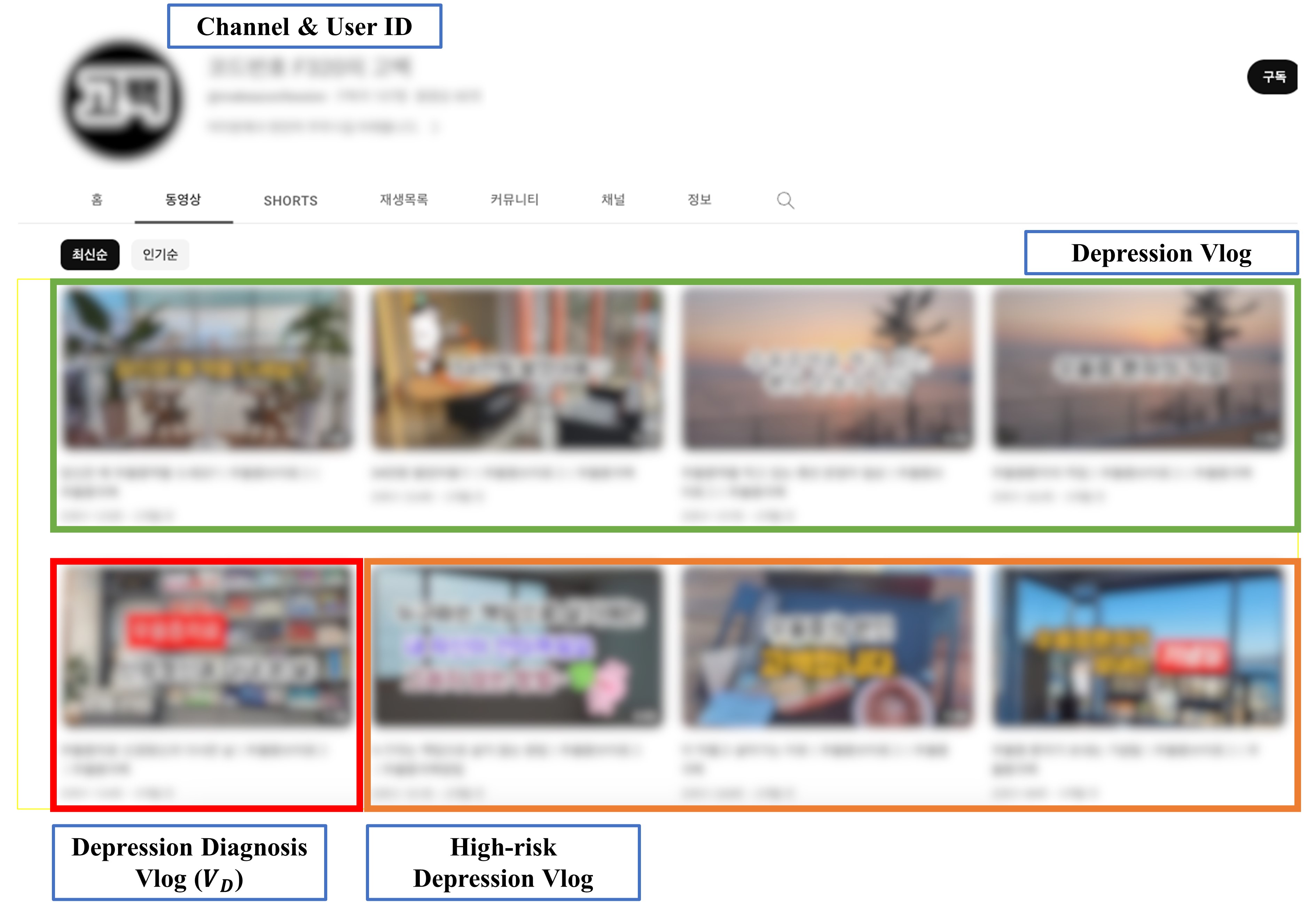The image size is (1316, 904).
Task: Go to the 재생목록 tab
Action: tap(404, 200)
